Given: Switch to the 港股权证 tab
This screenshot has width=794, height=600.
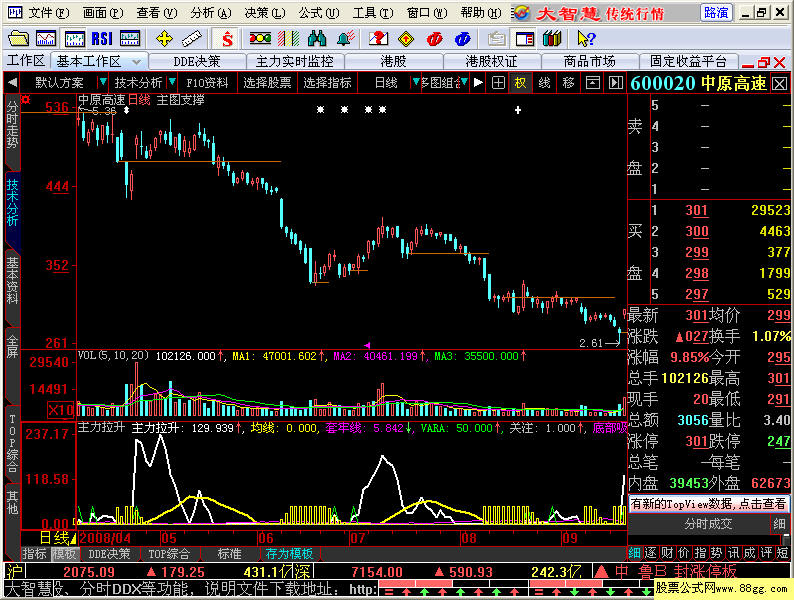Looking at the screenshot, I should (x=491, y=62).
